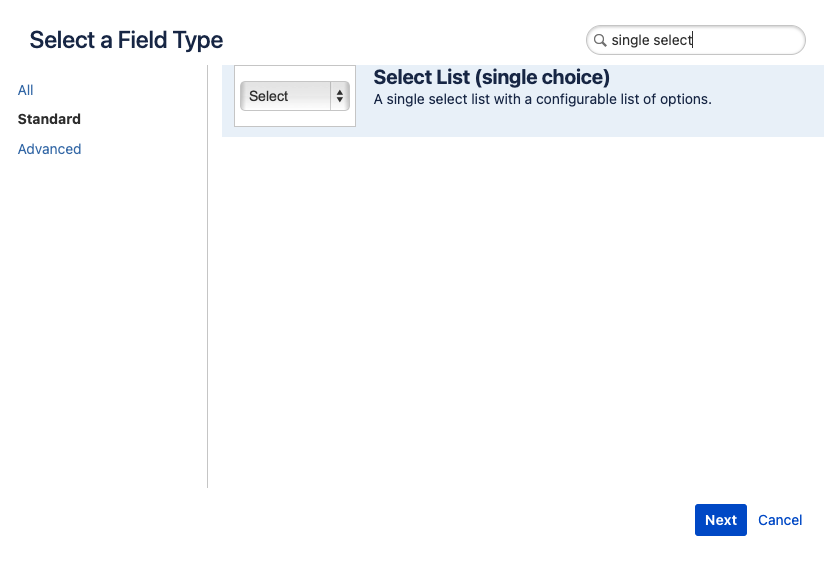
Task: Click the word 'single' in search field
Action: pyautogui.click(x=629, y=40)
